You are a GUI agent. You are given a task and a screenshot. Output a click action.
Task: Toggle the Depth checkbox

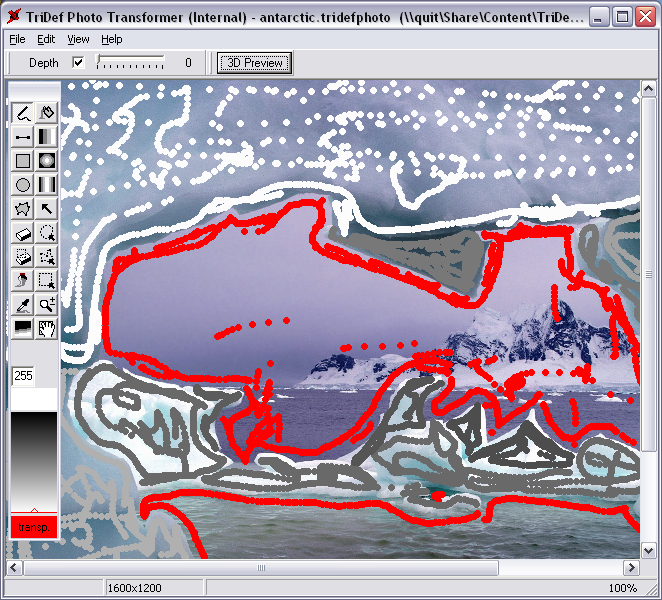pyautogui.click(x=78, y=62)
